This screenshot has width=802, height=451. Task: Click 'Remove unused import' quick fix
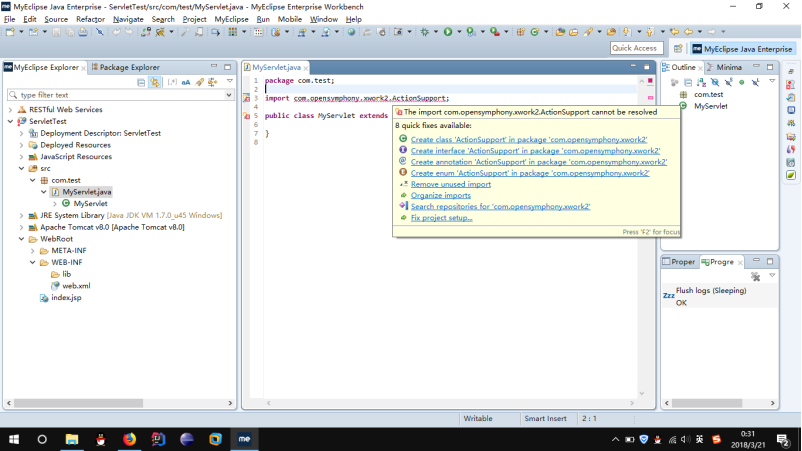(450, 184)
